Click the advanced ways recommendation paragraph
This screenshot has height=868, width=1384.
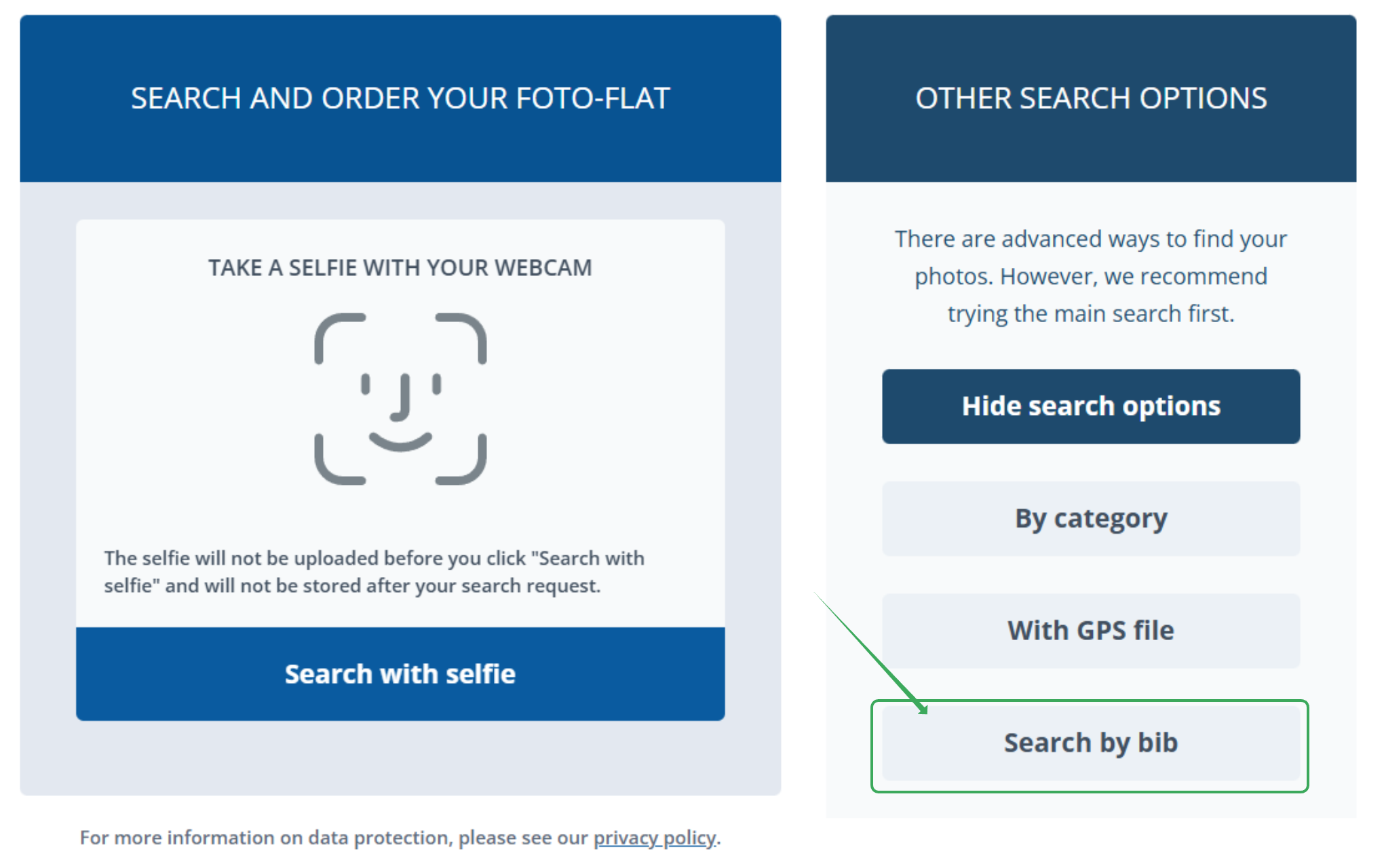[1090, 276]
